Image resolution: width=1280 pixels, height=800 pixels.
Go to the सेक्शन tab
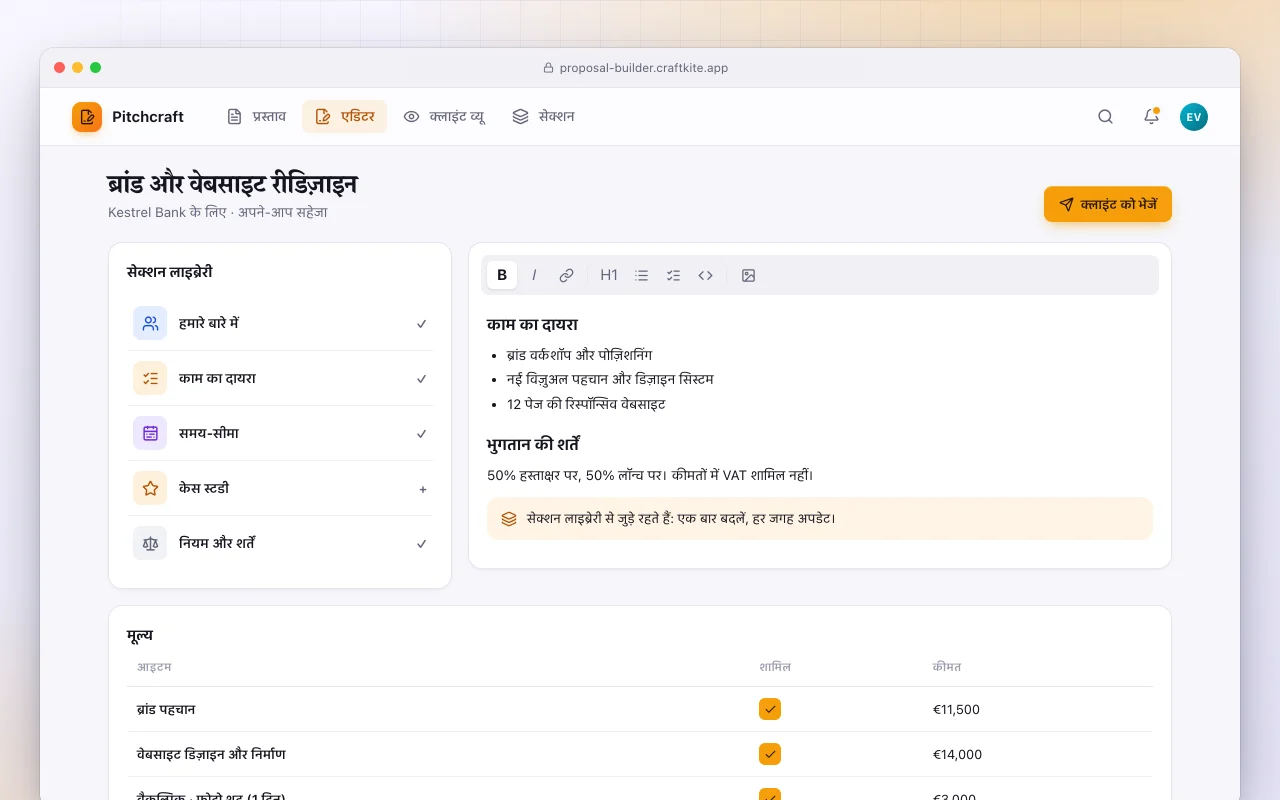click(x=543, y=117)
